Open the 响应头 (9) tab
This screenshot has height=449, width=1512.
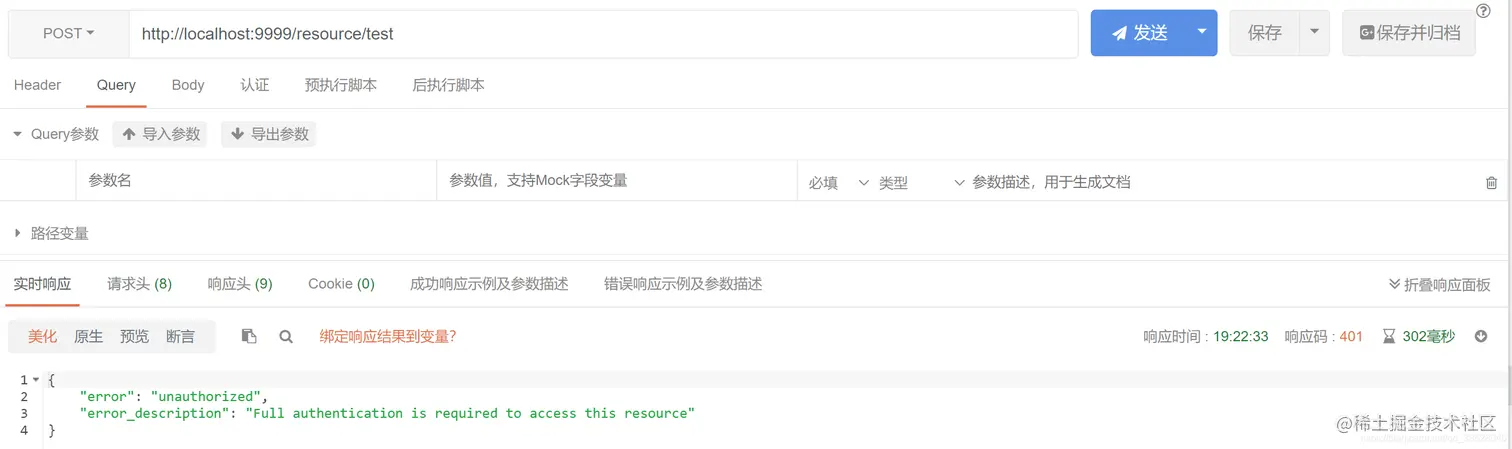click(240, 284)
